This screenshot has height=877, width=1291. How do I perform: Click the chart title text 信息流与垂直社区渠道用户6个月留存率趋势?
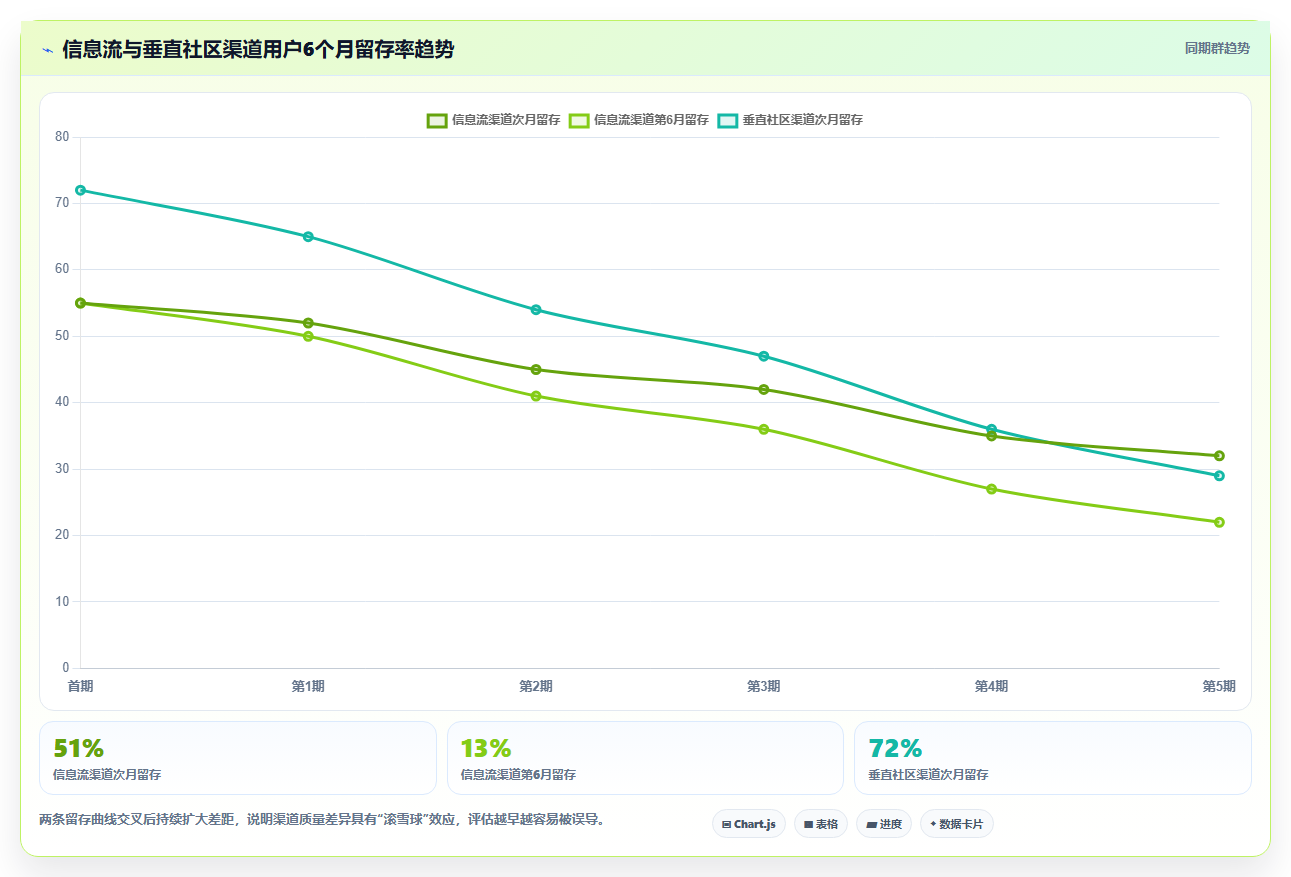[x=258, y=50]
